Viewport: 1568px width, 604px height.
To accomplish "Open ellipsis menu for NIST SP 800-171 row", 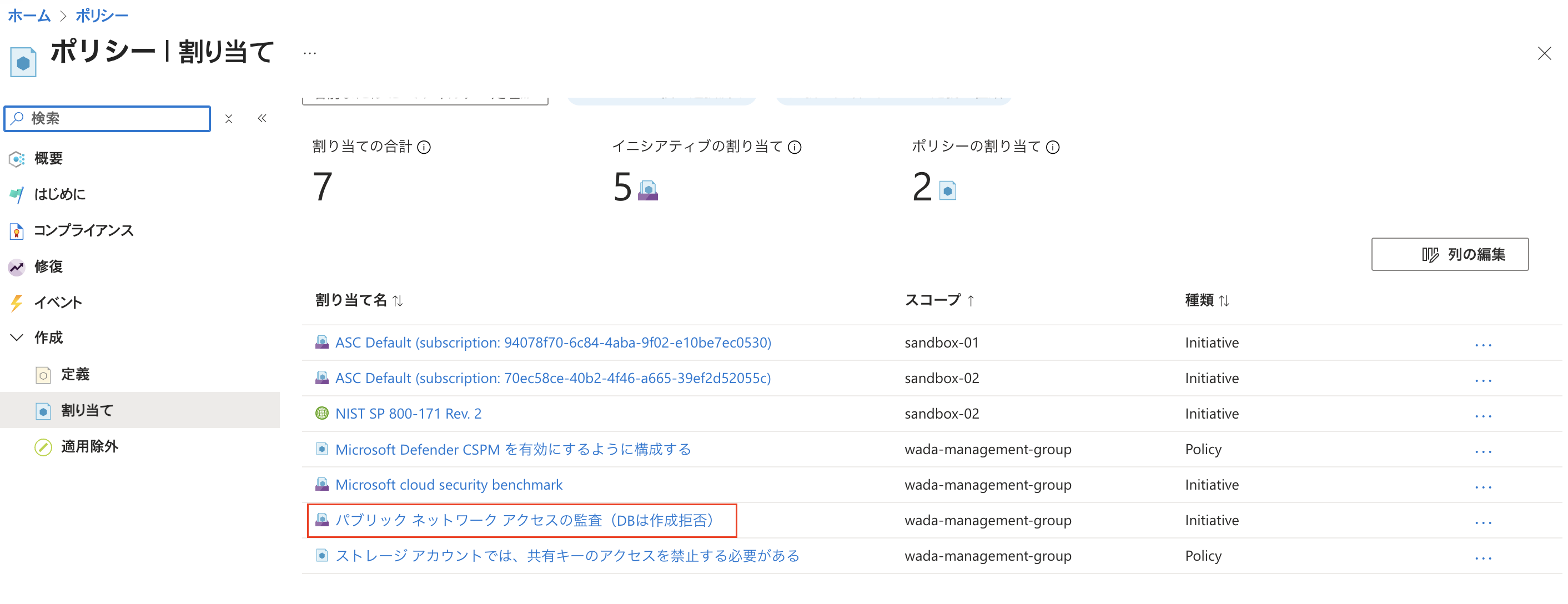I will (1484, 415).
